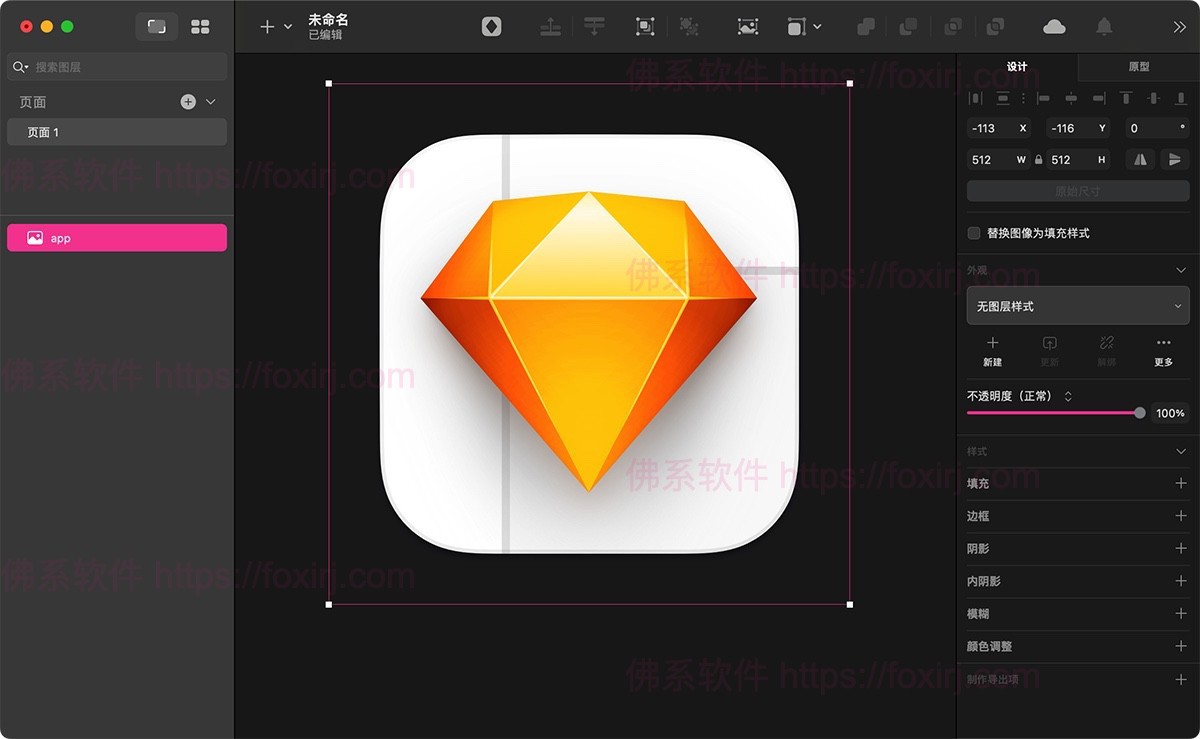Switch to the 原型 tab
This screenshot has height=739, width=1200.
(x=1138, y=67)
